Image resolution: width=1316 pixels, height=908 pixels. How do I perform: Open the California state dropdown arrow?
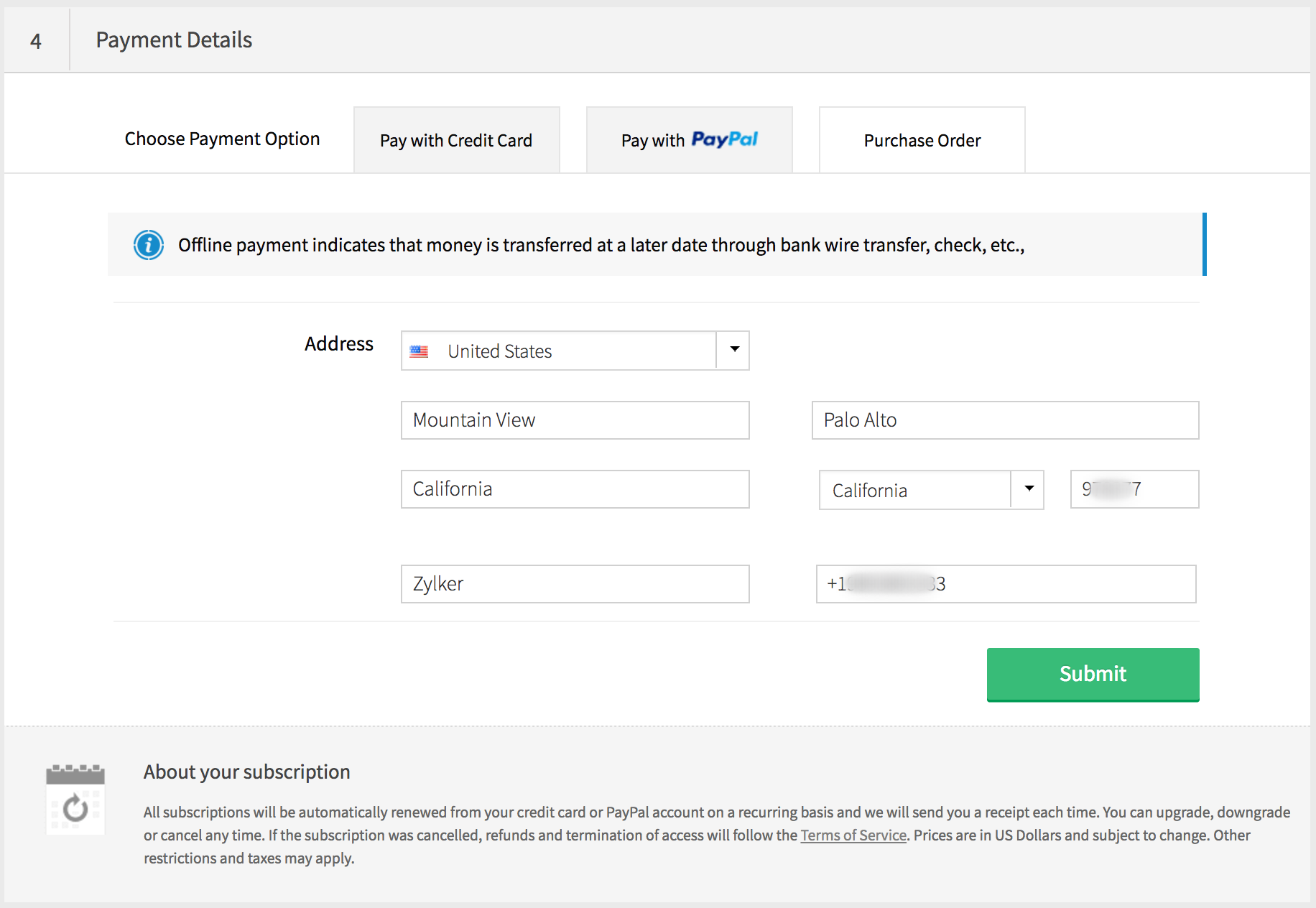pos(1028,489)
